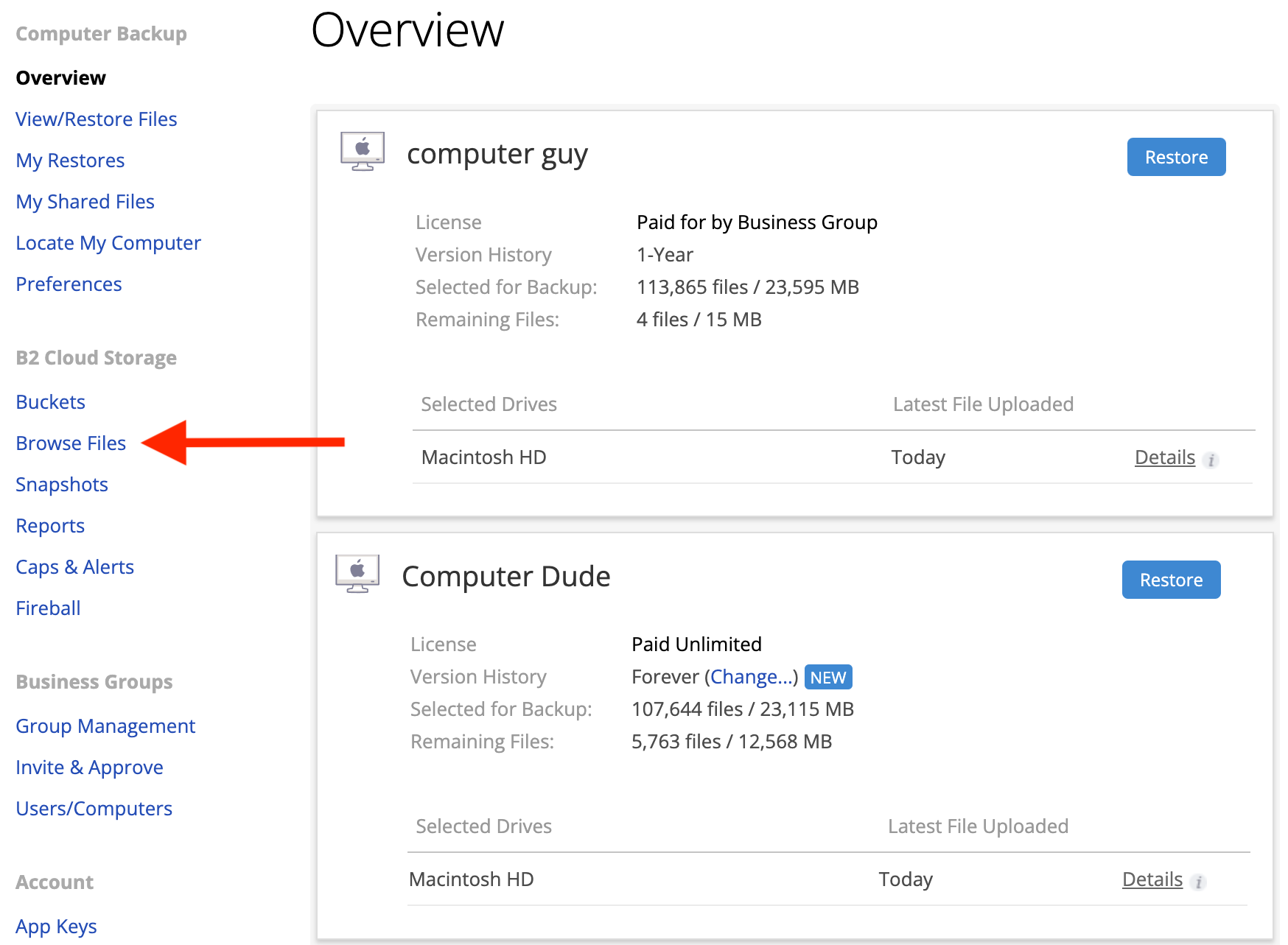
Task: Open View/Restore Files
Action: pos(97,119)
